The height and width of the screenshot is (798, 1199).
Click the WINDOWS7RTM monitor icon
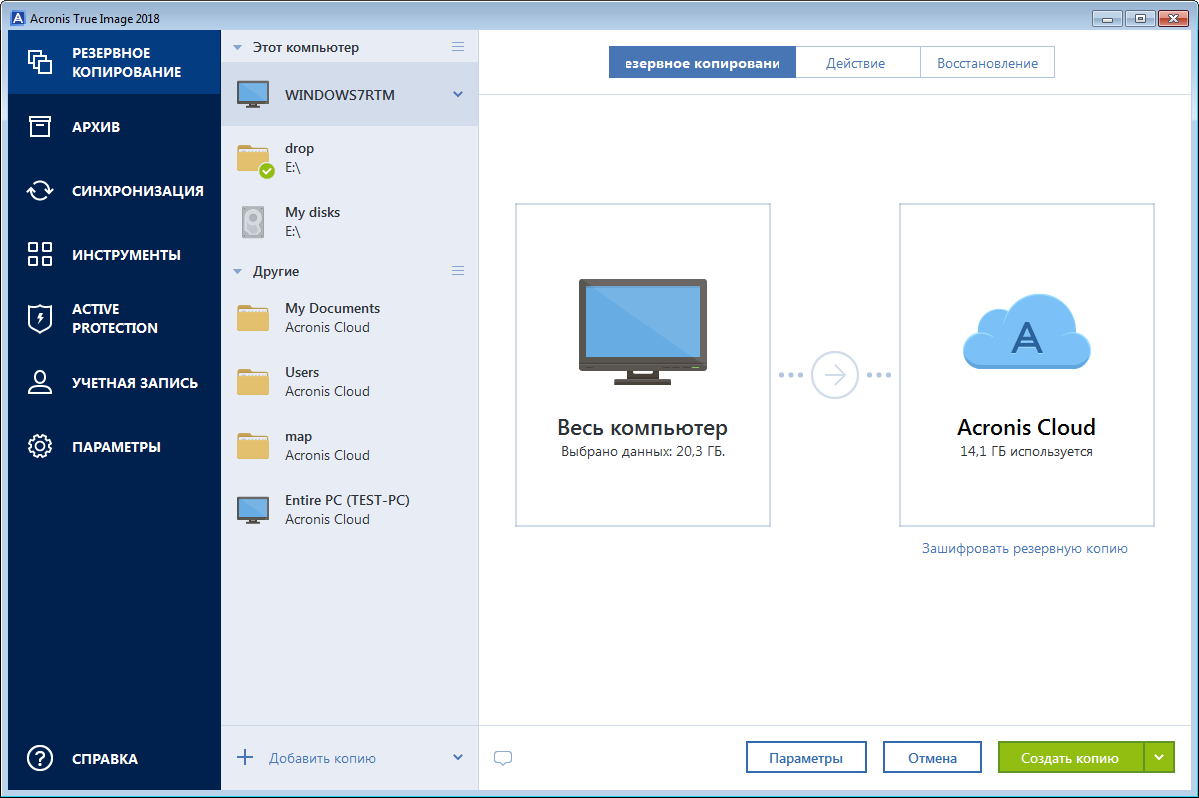(253, 95)
